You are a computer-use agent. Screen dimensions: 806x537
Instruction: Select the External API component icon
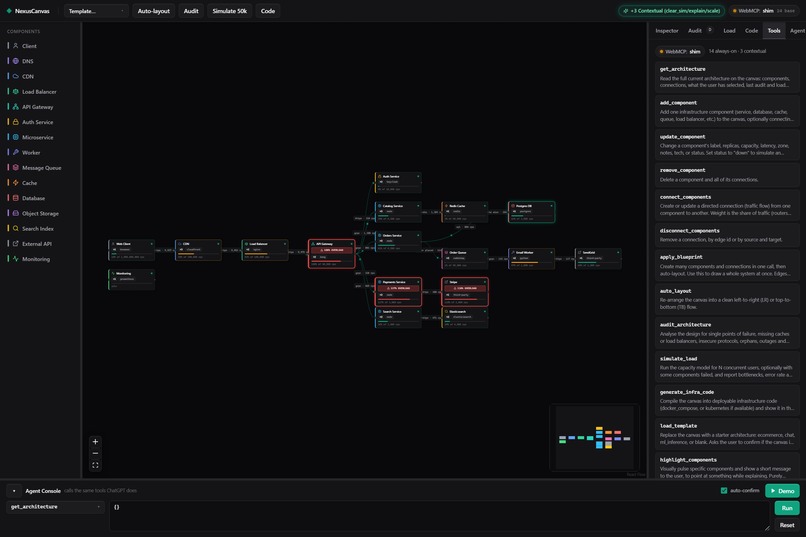(15, 244)
